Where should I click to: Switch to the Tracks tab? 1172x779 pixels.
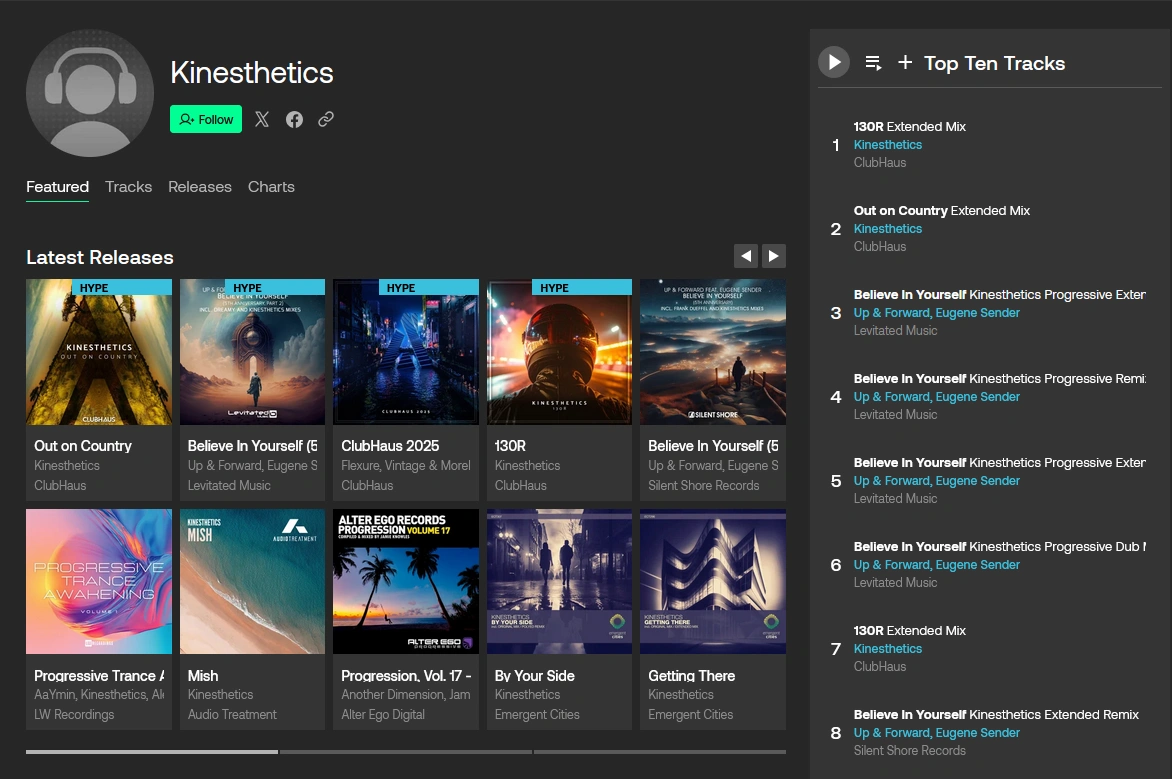pyautogui.click(x=129, y=187)
